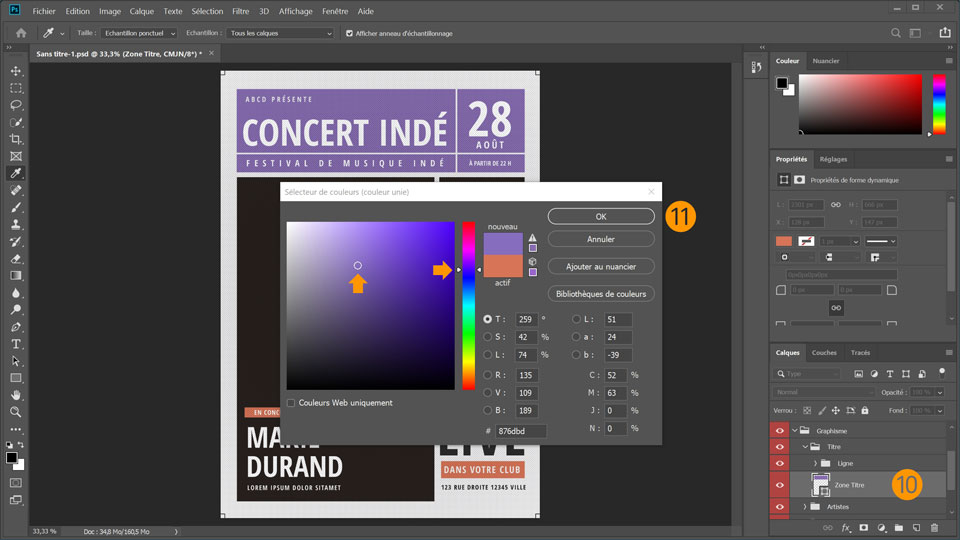The height and width of the screenshot is (540, 960).
Task: Enable Couleurs Web uniquement checkbox
Action: [x=291, y=403]
